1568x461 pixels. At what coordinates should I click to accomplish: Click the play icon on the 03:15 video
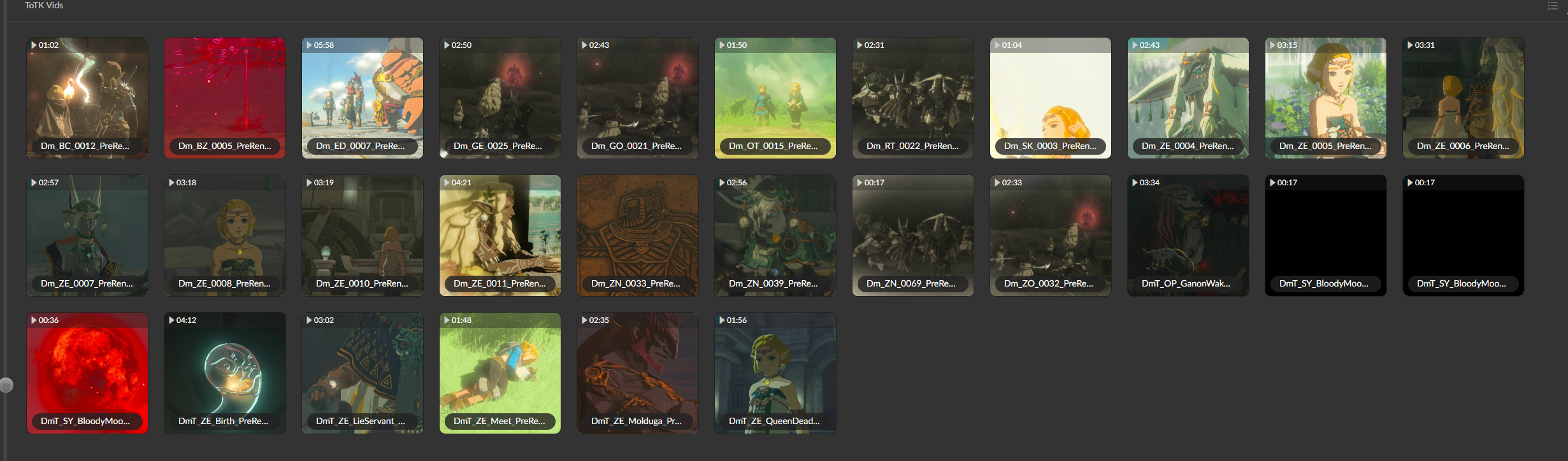pos(1272,45)
